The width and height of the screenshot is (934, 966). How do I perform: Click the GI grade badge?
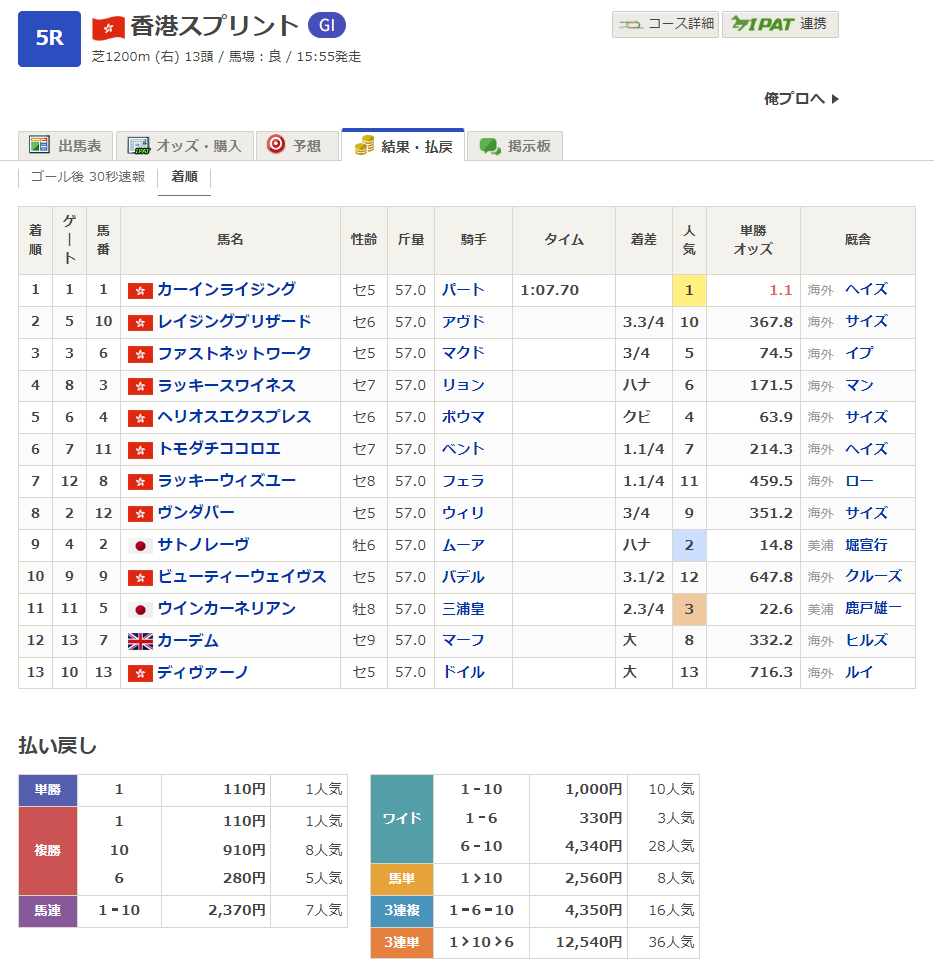coord(327,26)
